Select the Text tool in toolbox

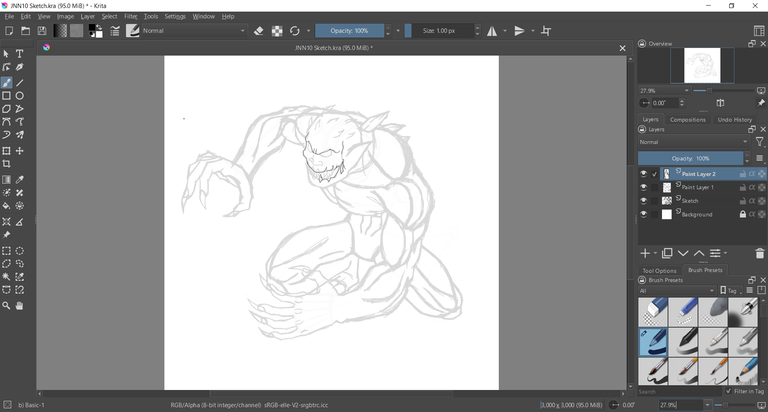click(x=19, y=54)
